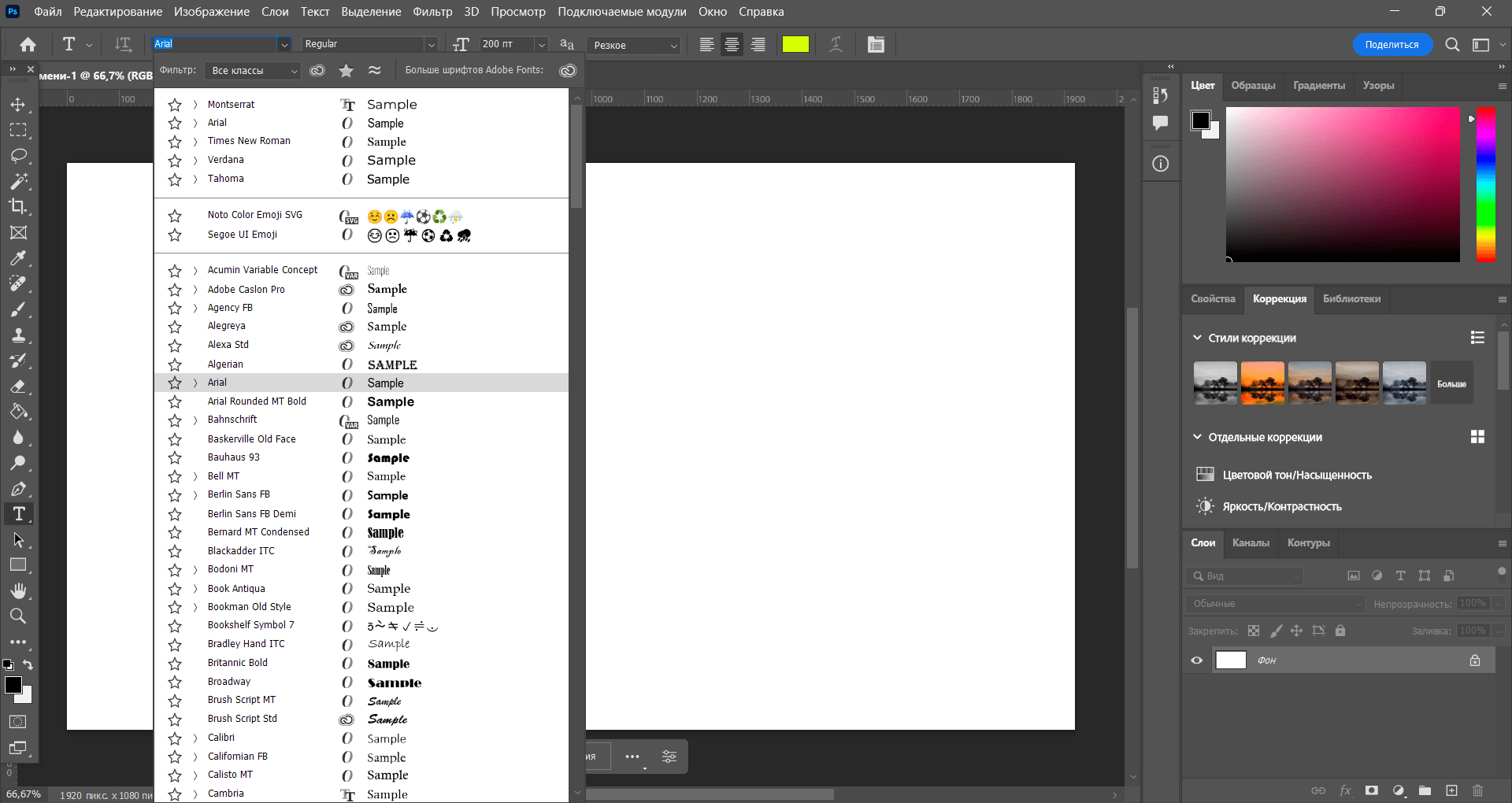This screenshot has height=803, width=1512.
Task: Select the Horizontal Type tool
Action: [x=18, y=514]
